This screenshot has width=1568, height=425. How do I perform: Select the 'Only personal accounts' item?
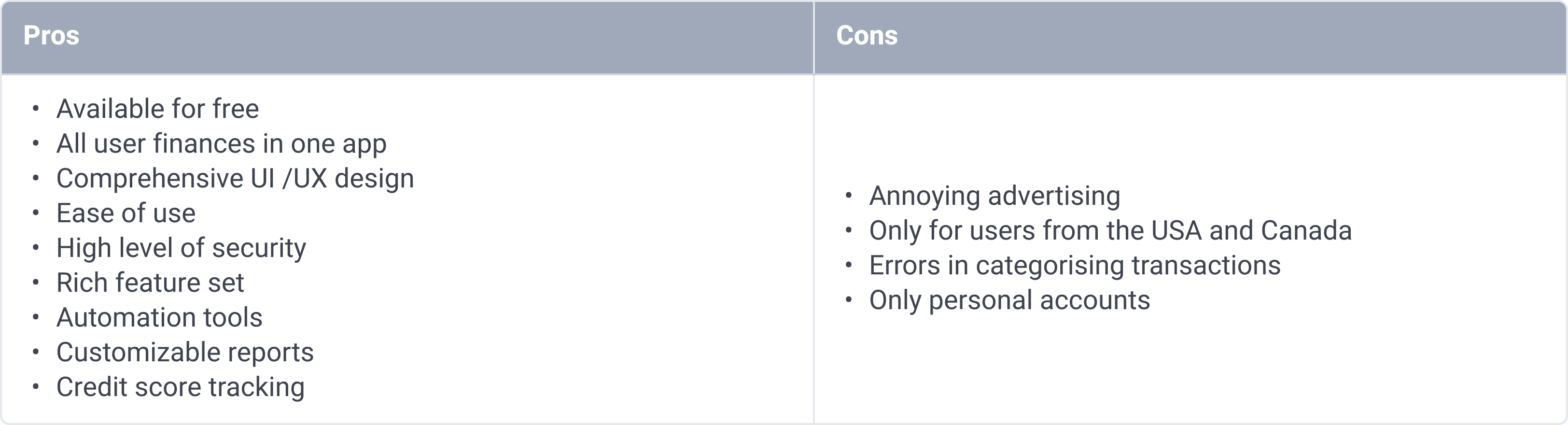point(1009,300)
